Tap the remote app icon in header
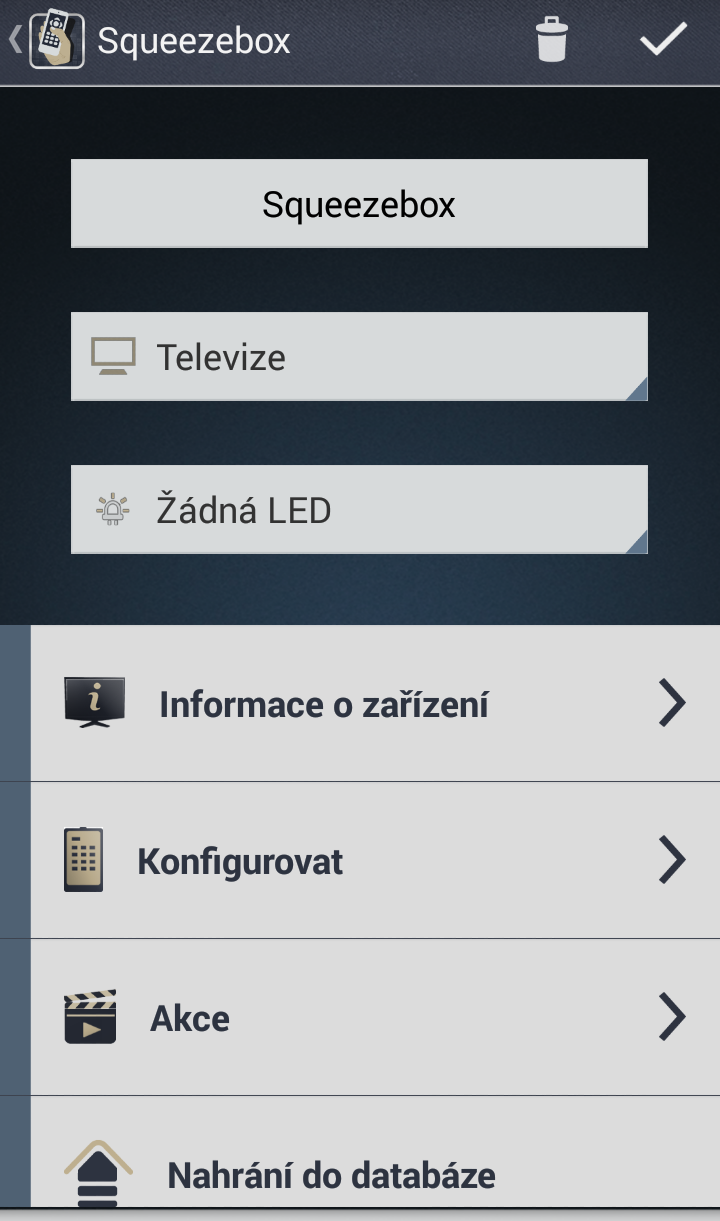The height and width of the screenshot is (1221, 720). (x=57, y=40)
